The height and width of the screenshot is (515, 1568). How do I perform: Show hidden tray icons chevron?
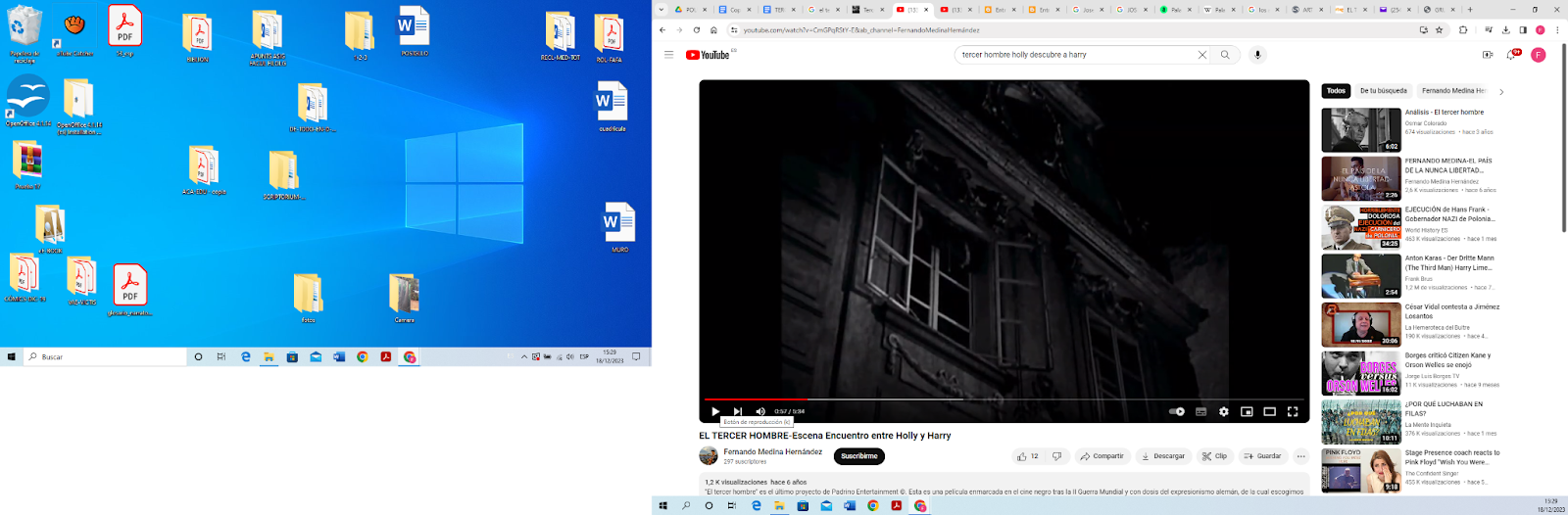click(523, 357)
